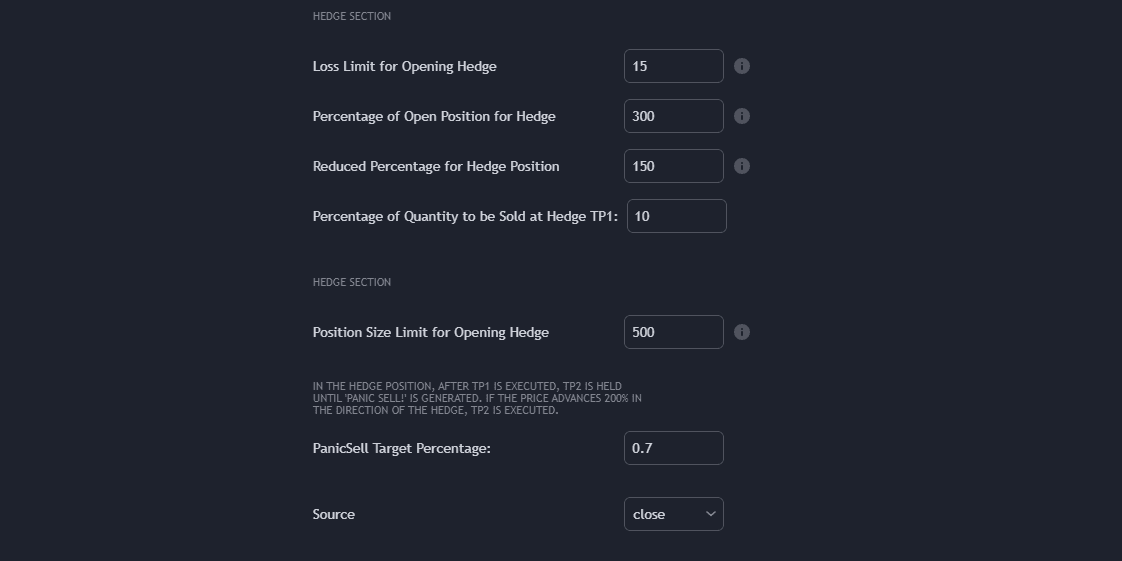
Task: Click the Loss Limit for Opening Hedge label
Action: [x=404, y=66]
